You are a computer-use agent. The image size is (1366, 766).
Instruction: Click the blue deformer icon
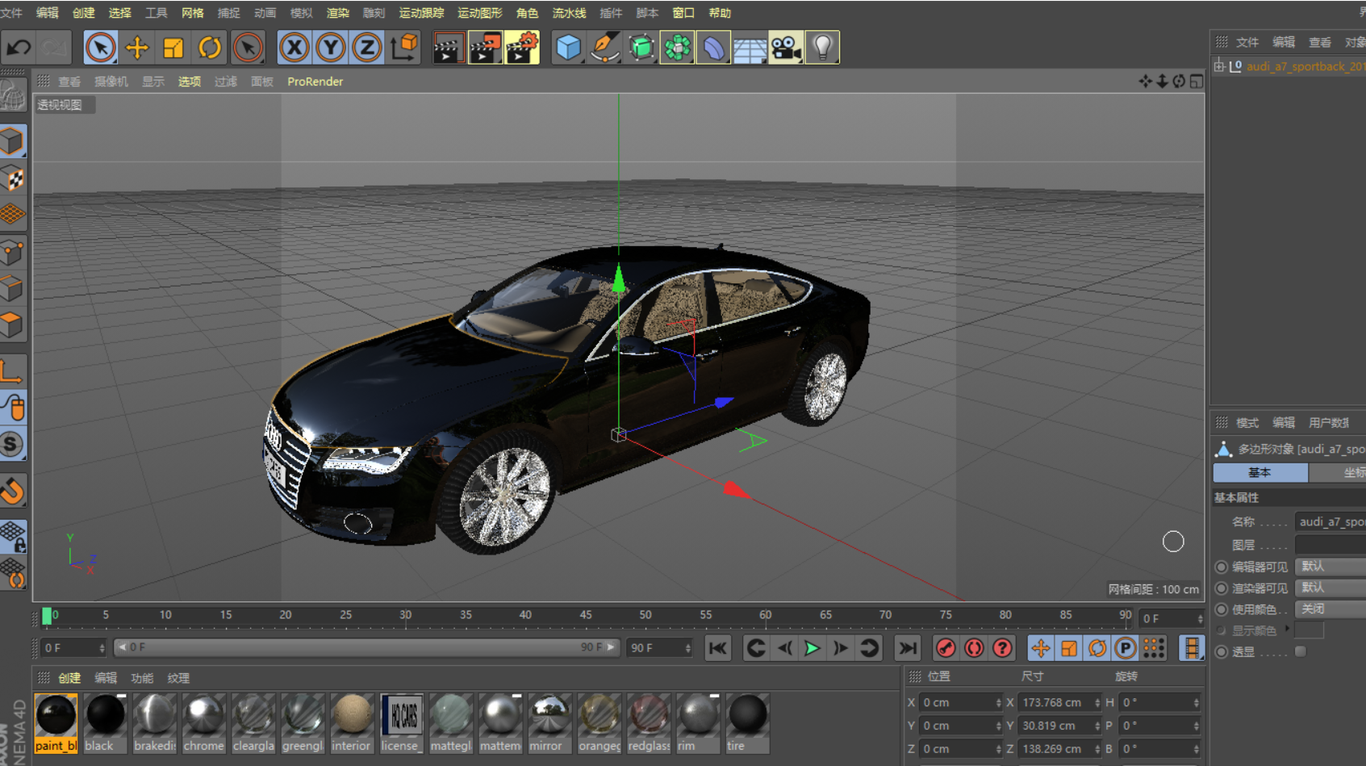click(713, 47)
